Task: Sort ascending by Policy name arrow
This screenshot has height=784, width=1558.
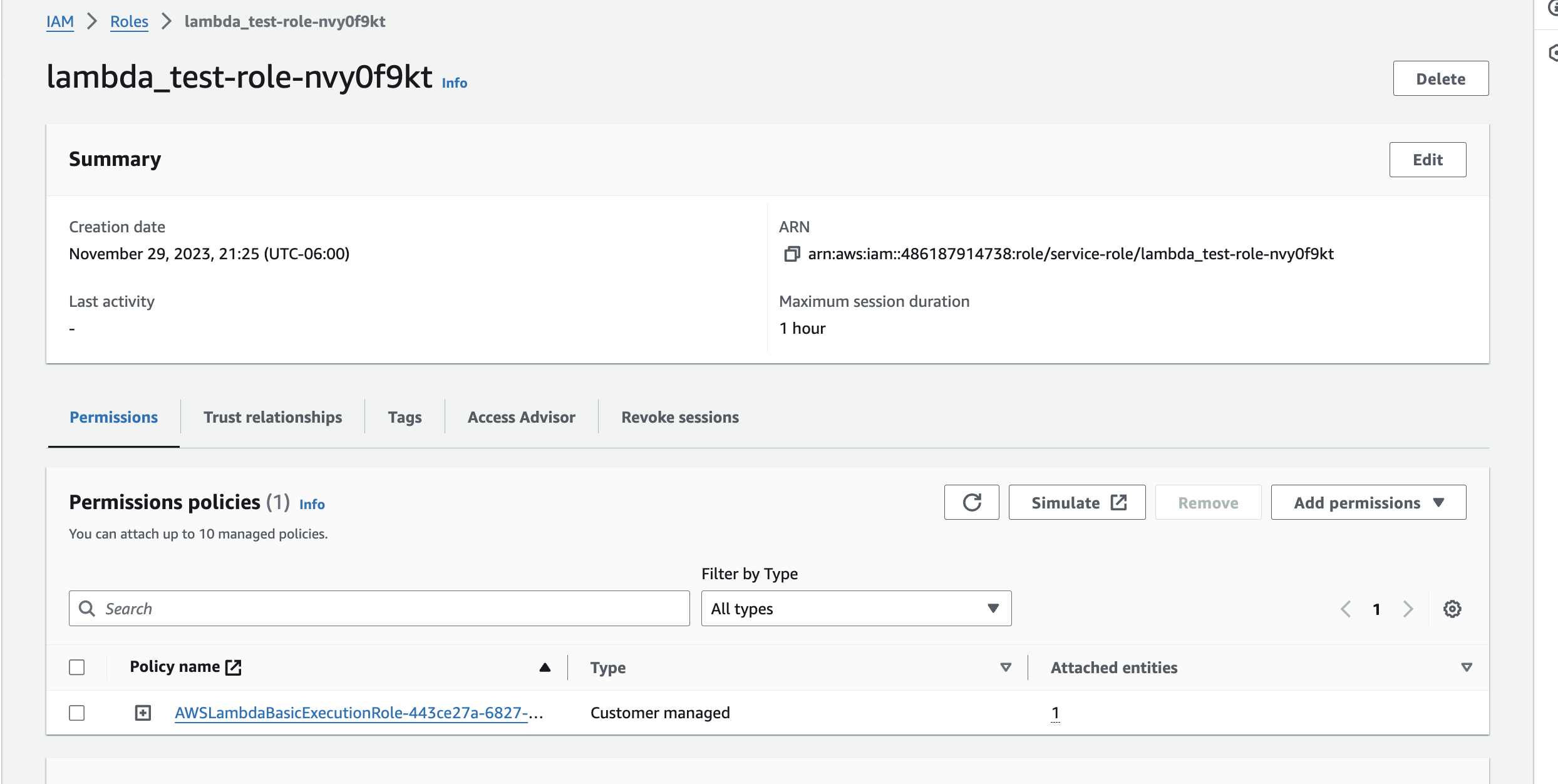Action: [x=545, y=668]
